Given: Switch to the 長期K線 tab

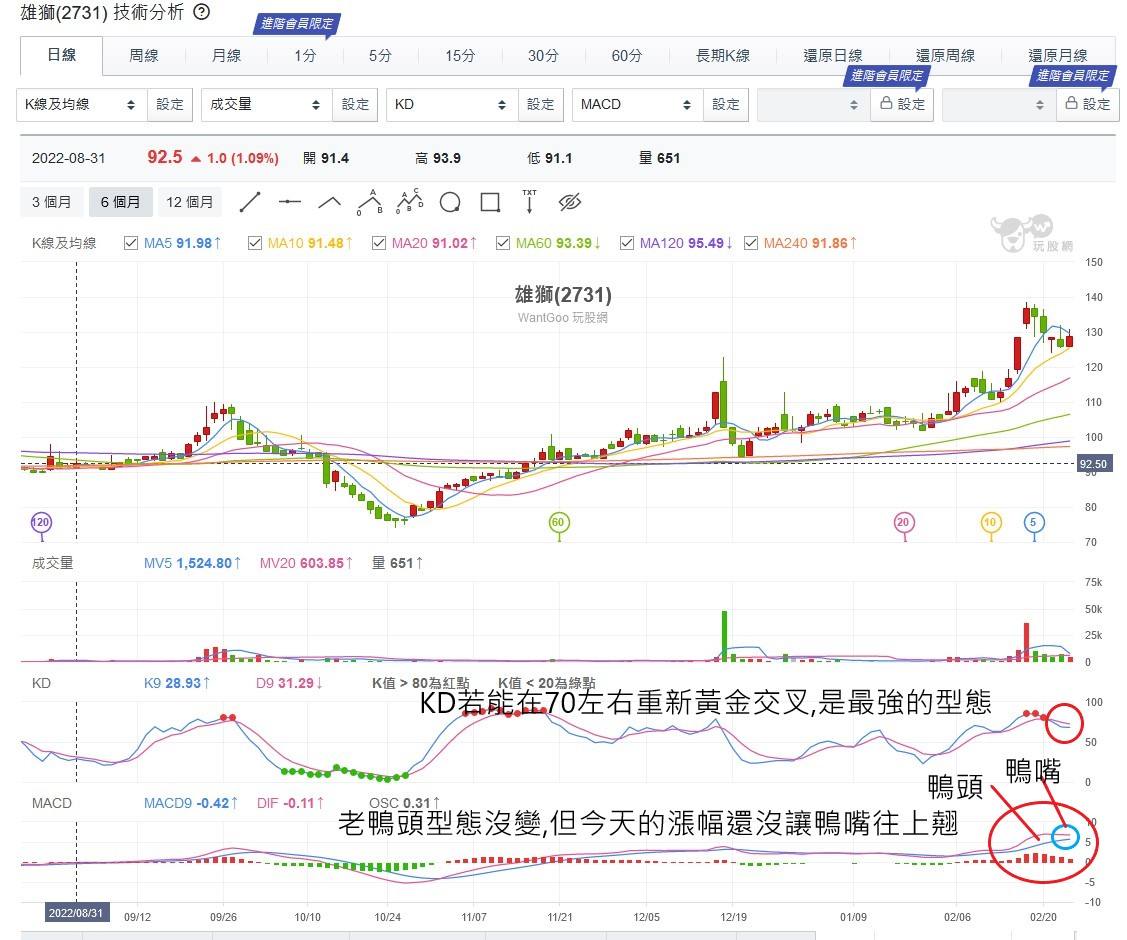Looking at the screenshot, I should (723, 56).
